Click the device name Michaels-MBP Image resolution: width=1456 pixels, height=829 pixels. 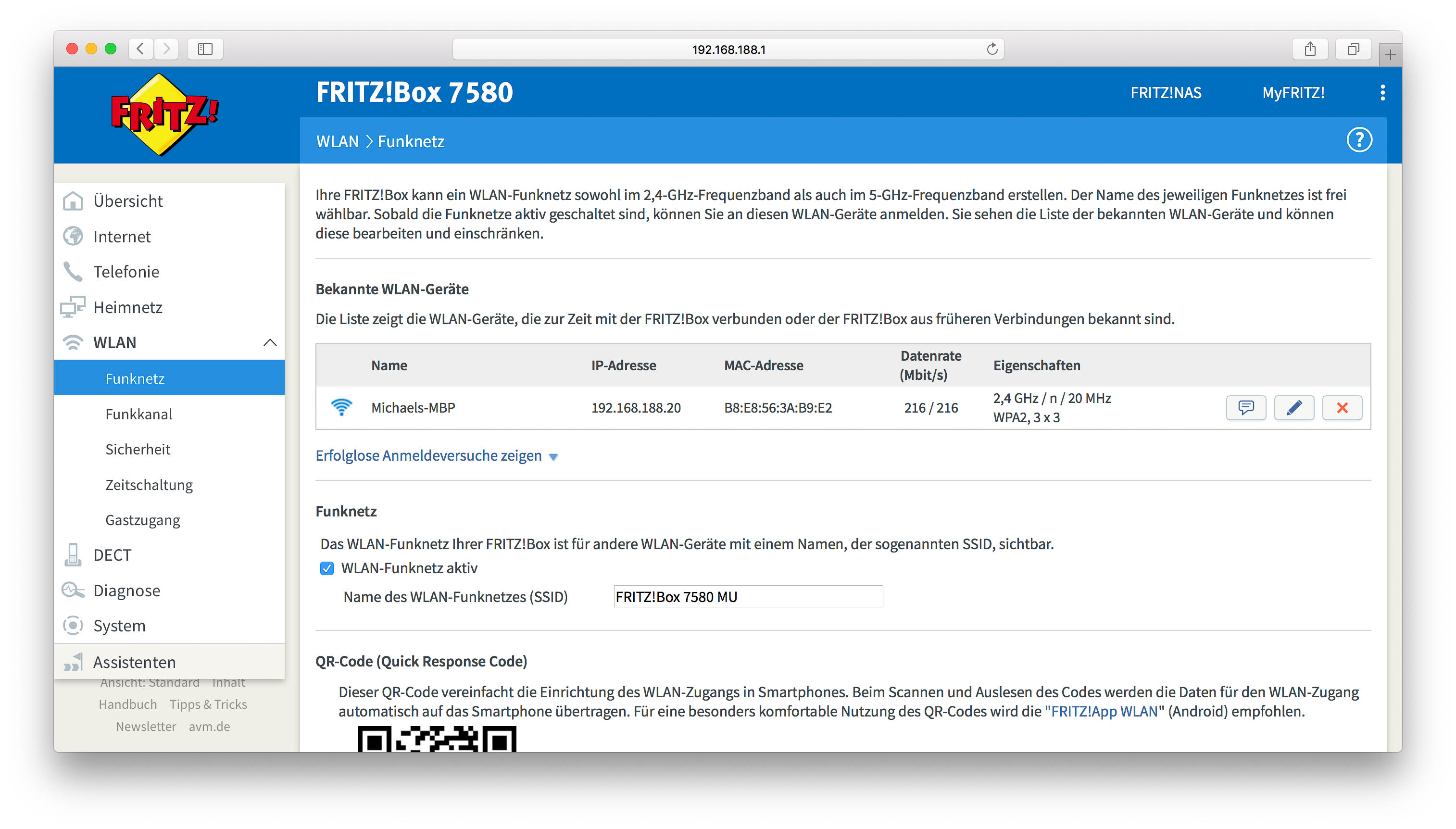(x=413, y=408)
